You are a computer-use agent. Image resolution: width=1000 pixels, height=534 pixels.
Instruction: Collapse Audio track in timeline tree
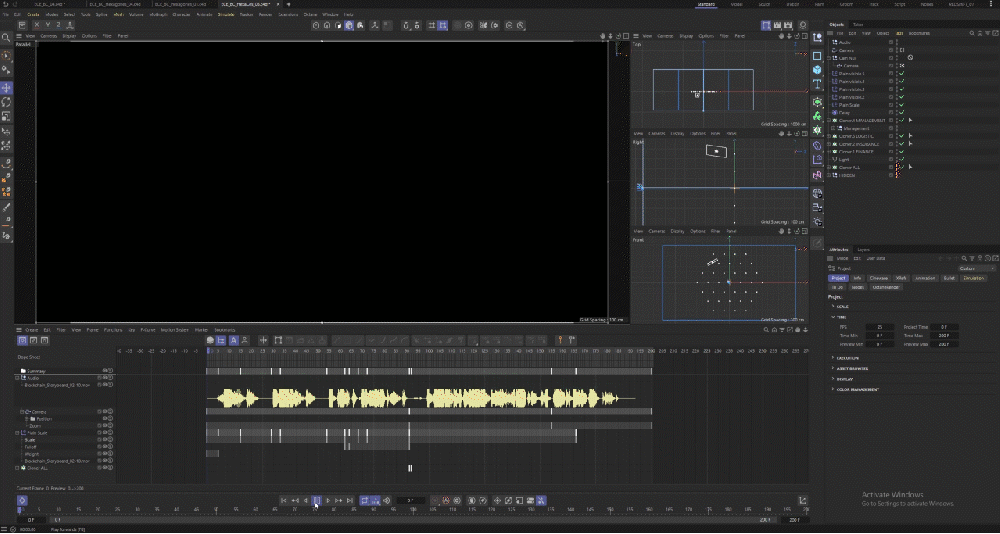click(17, 378)
